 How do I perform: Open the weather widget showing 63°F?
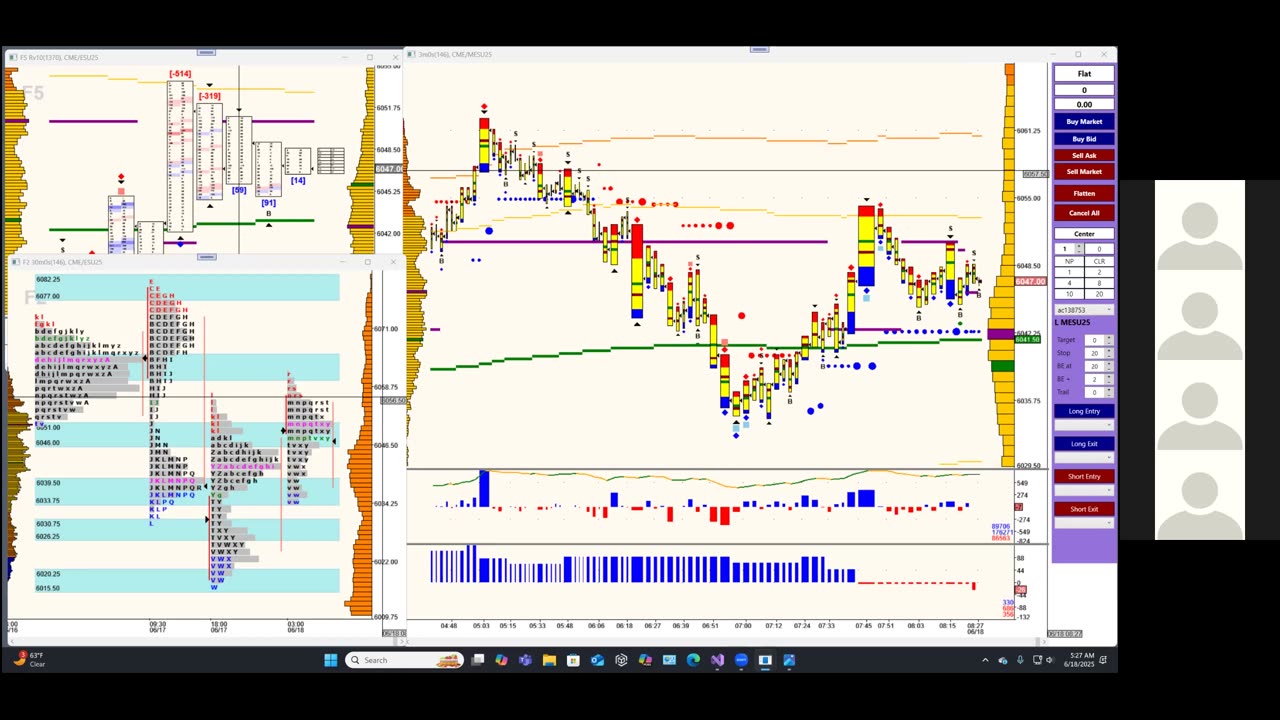(x=30, y=660)
